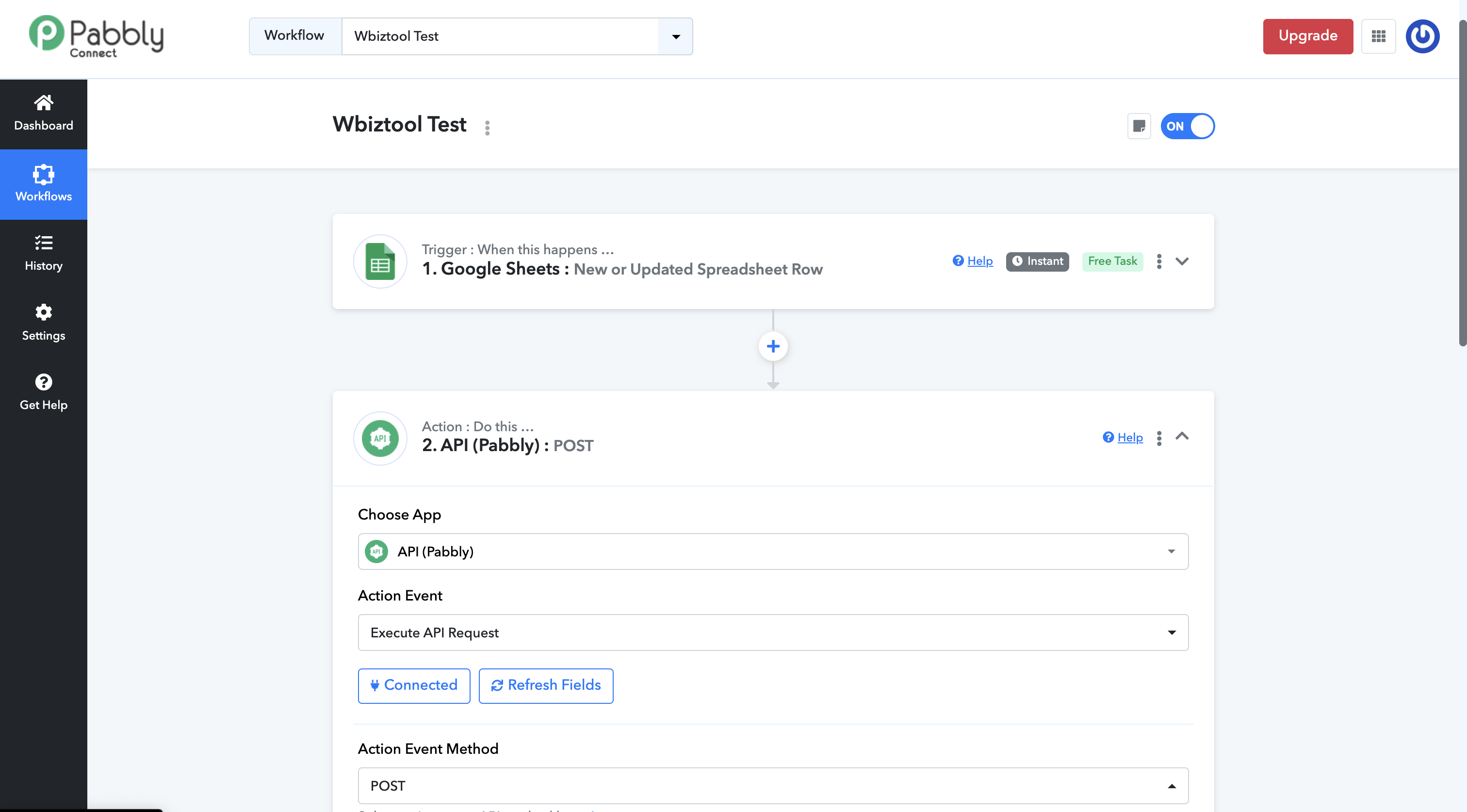This screenshot has height=812, width=1467.
Task: Click the Refresh Fields button
Action: pyautogui.click(x=546, y=685)
